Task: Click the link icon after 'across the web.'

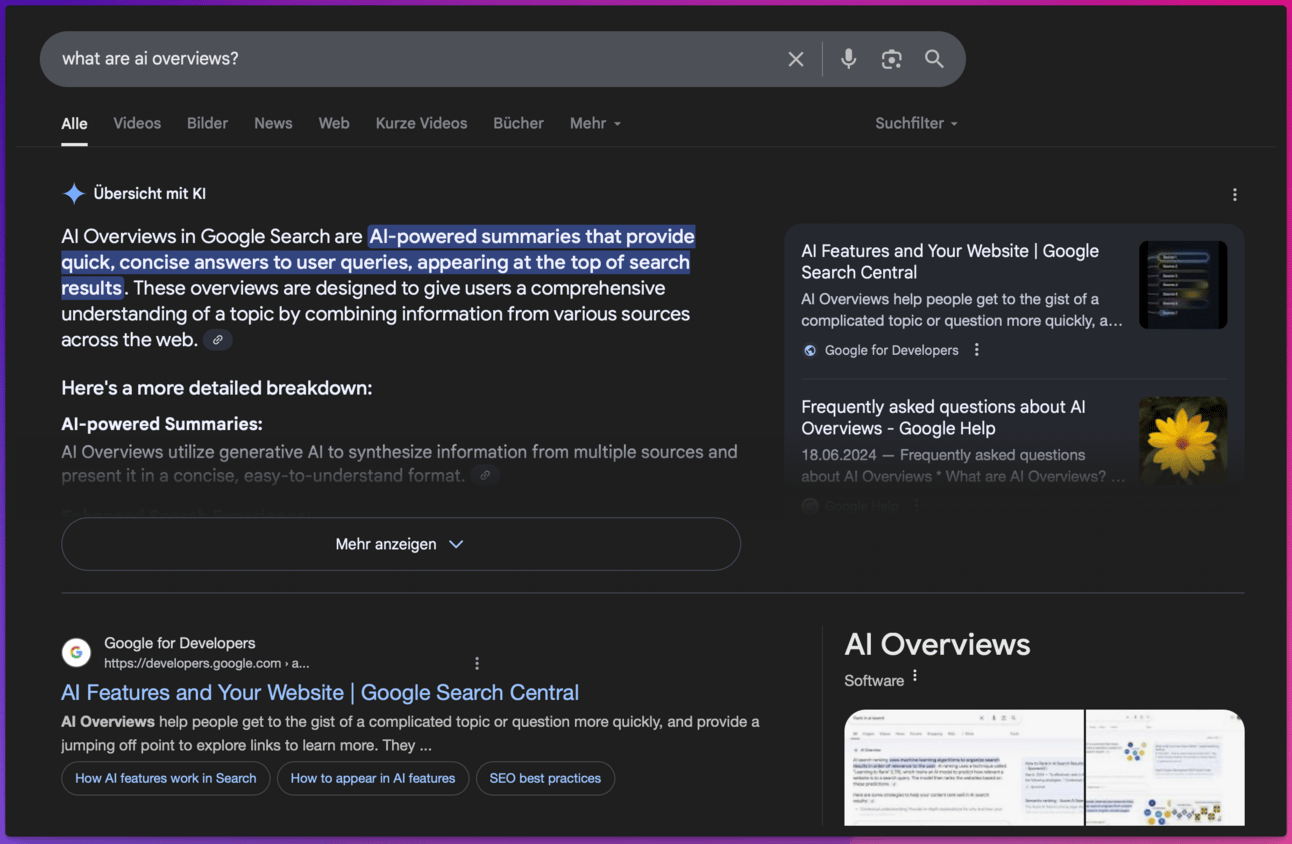Action: tap(218, 340)
